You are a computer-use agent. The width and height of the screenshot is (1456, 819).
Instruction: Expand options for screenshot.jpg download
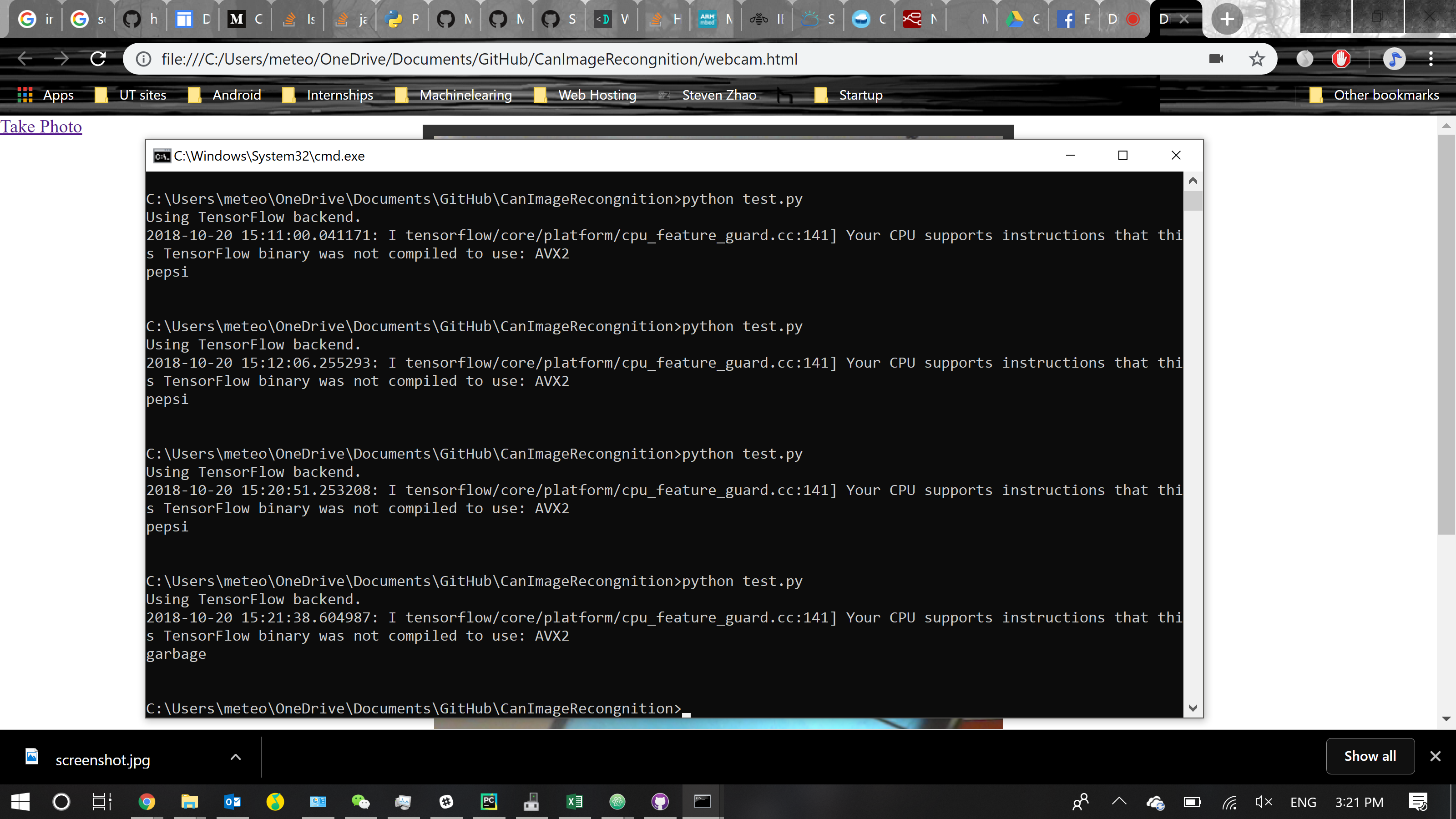click(236, 757)
